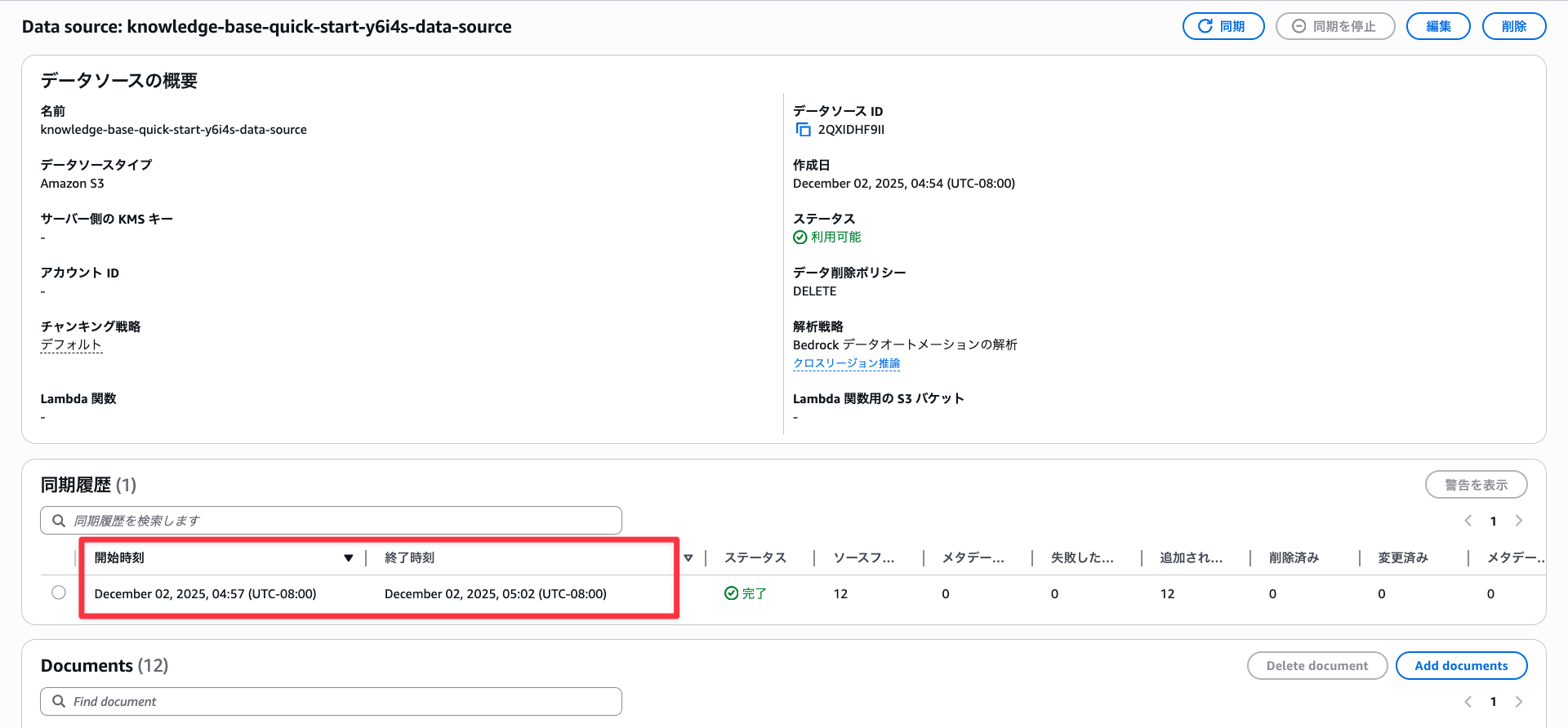This screenshot has width=1568, height=728.
Task: Click the Add documents button
Action: pos(1461,666)
